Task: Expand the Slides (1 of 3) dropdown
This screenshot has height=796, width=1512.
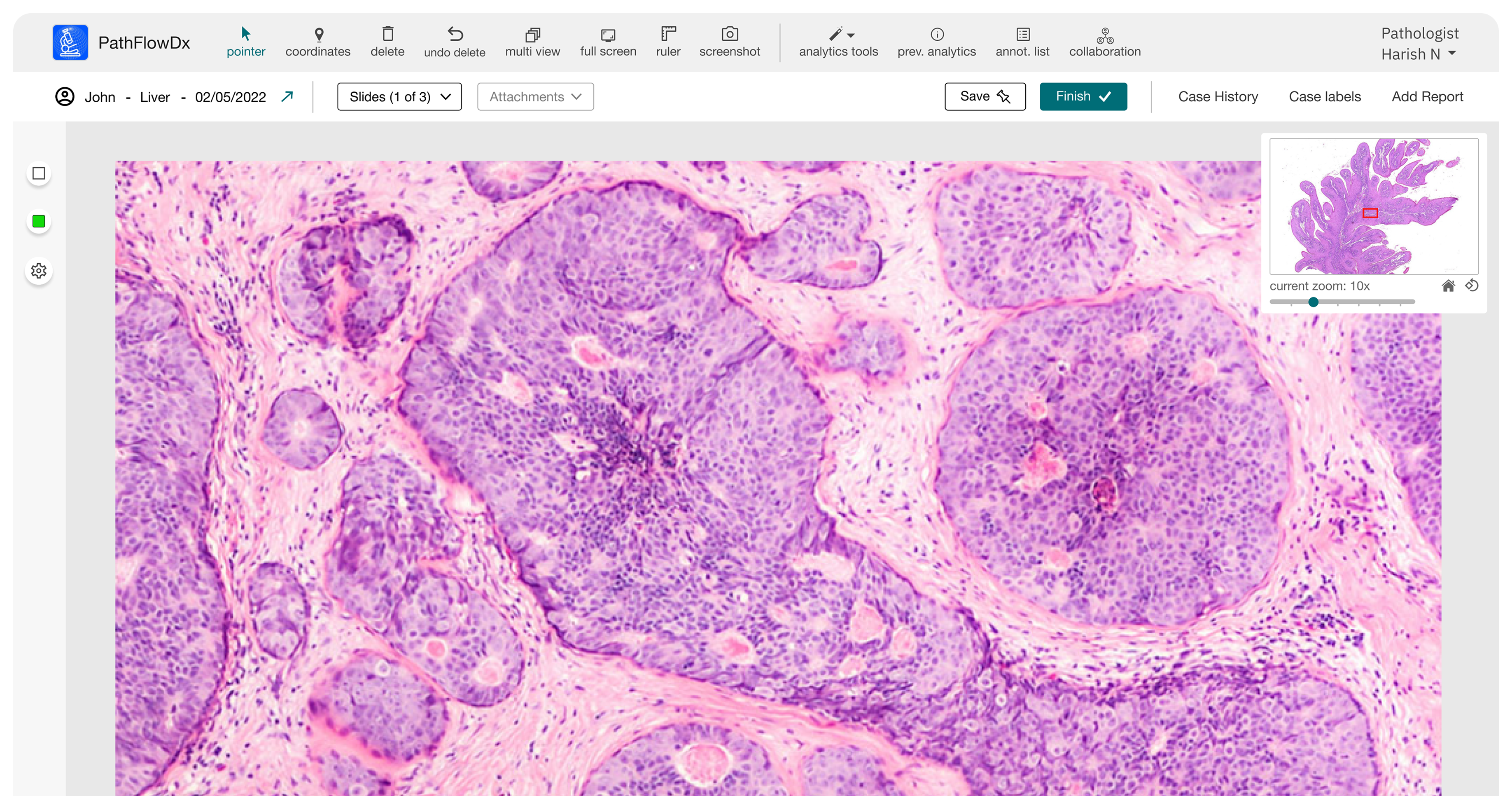Action: (x=399, y=96)
